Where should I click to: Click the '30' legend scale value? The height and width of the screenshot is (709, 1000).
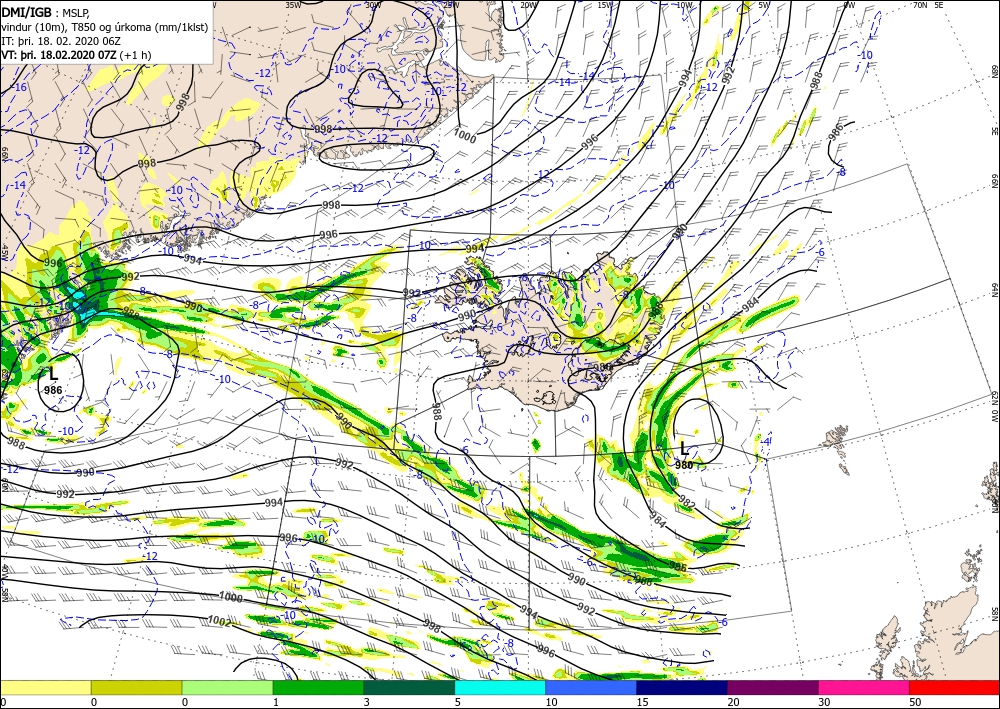coord(824,702)
